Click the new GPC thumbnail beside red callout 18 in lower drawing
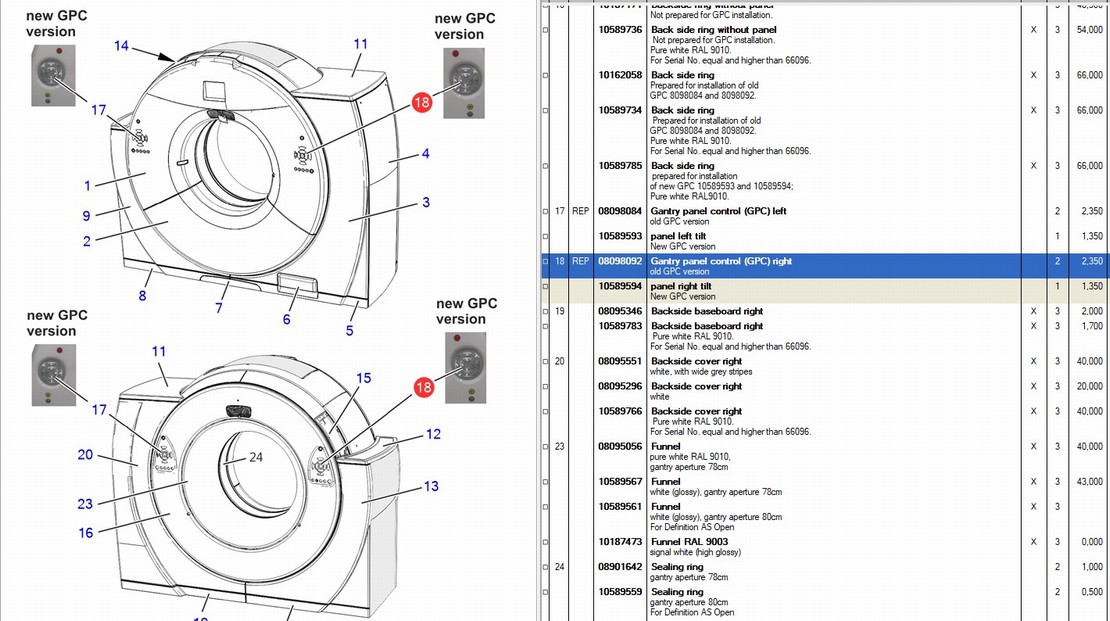The width and height of the screenshot is (1110, 621). tap(466, 368)
